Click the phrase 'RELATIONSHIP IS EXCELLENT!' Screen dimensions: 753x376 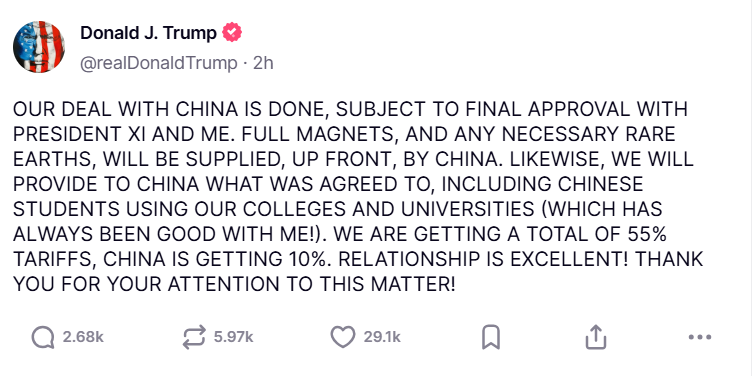click(485, 259)
